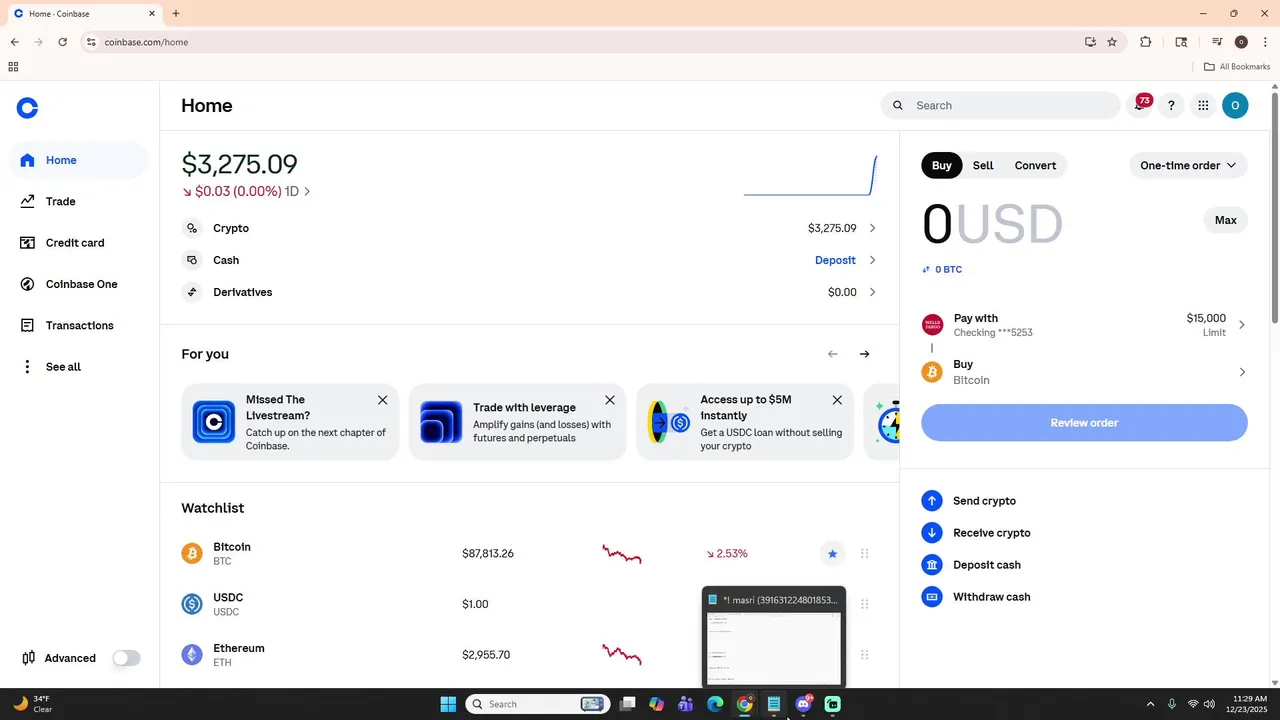Click the USDC coin icon in watchlist

coord(192,604)
